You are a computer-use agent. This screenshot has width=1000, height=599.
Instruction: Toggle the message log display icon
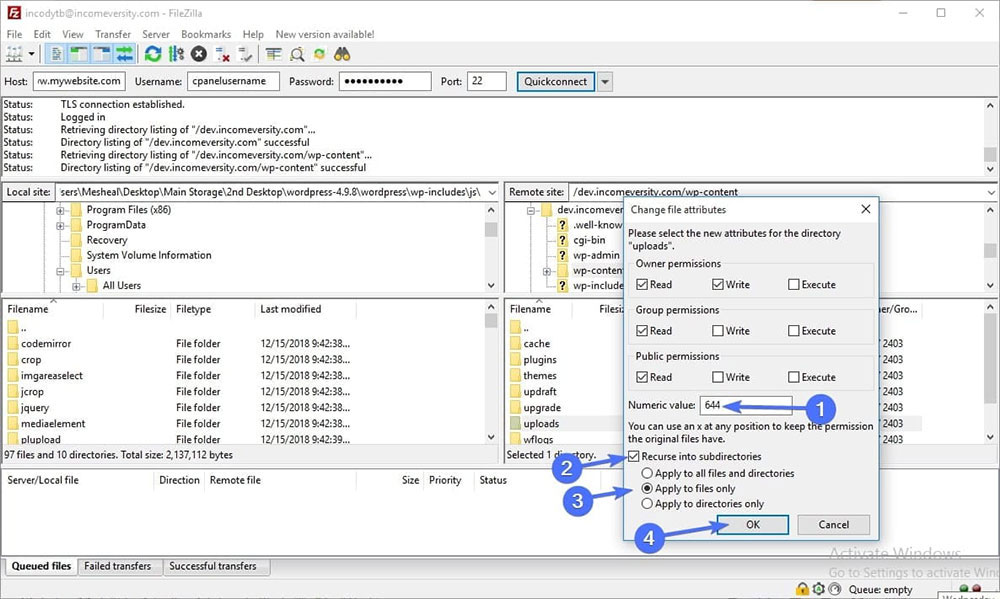(56, 54)
